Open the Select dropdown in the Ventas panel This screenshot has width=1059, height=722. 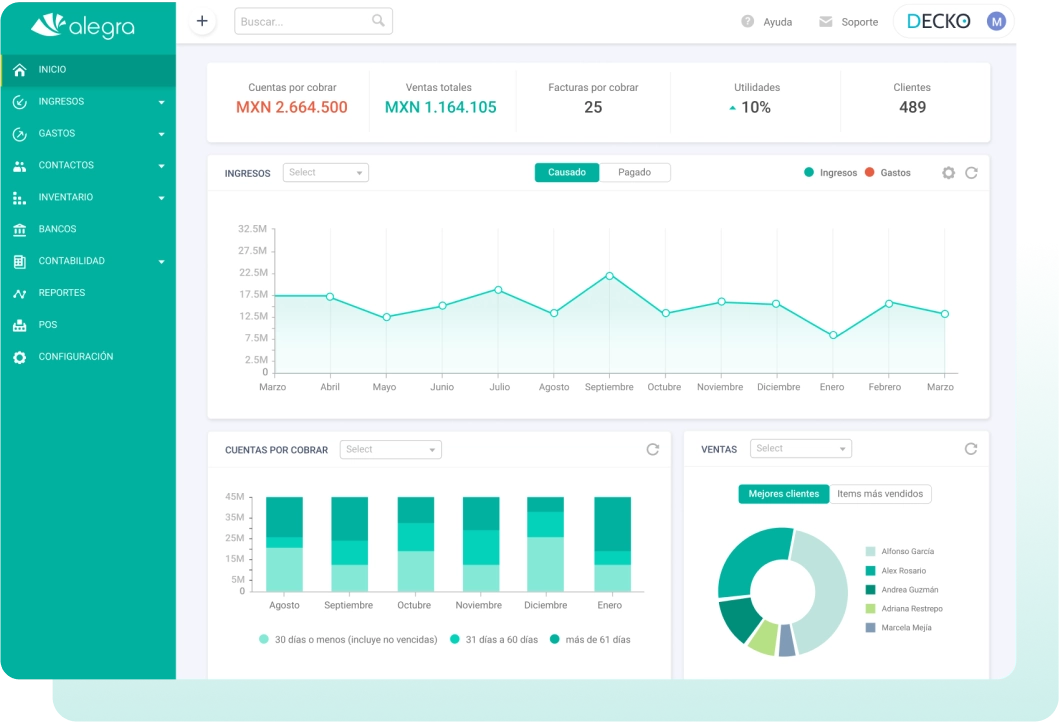click(800, 448)
